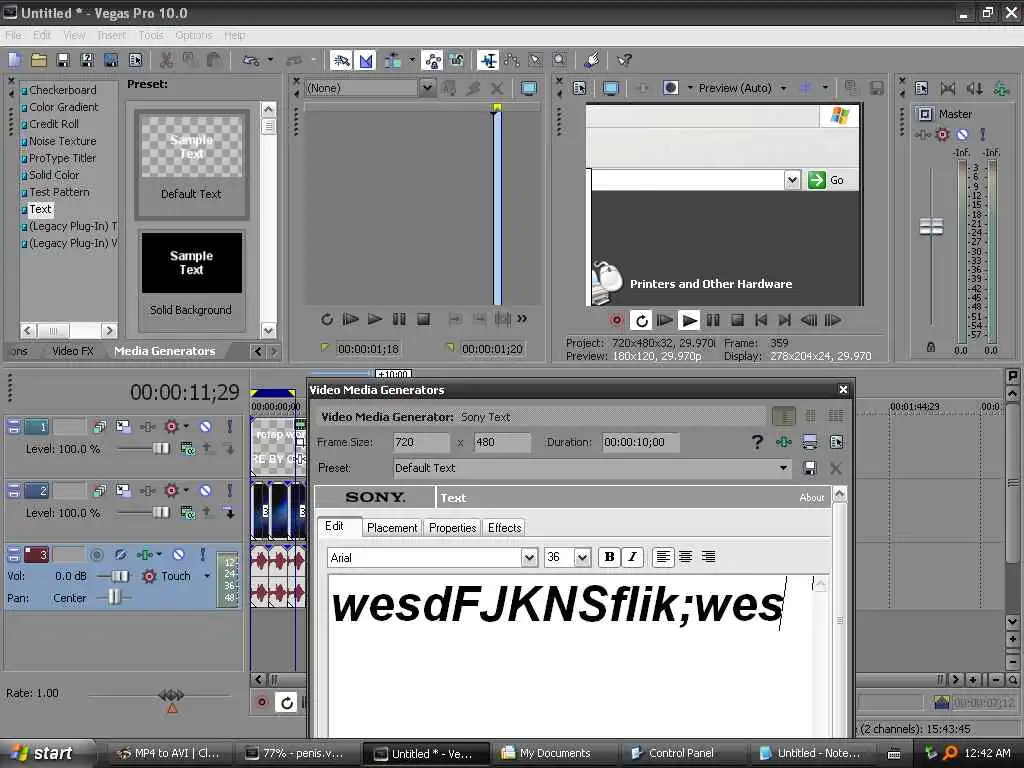Adjust audio track 3 Pan slider
Viewport: 1024px width, 768px height.
coord(114,597)
